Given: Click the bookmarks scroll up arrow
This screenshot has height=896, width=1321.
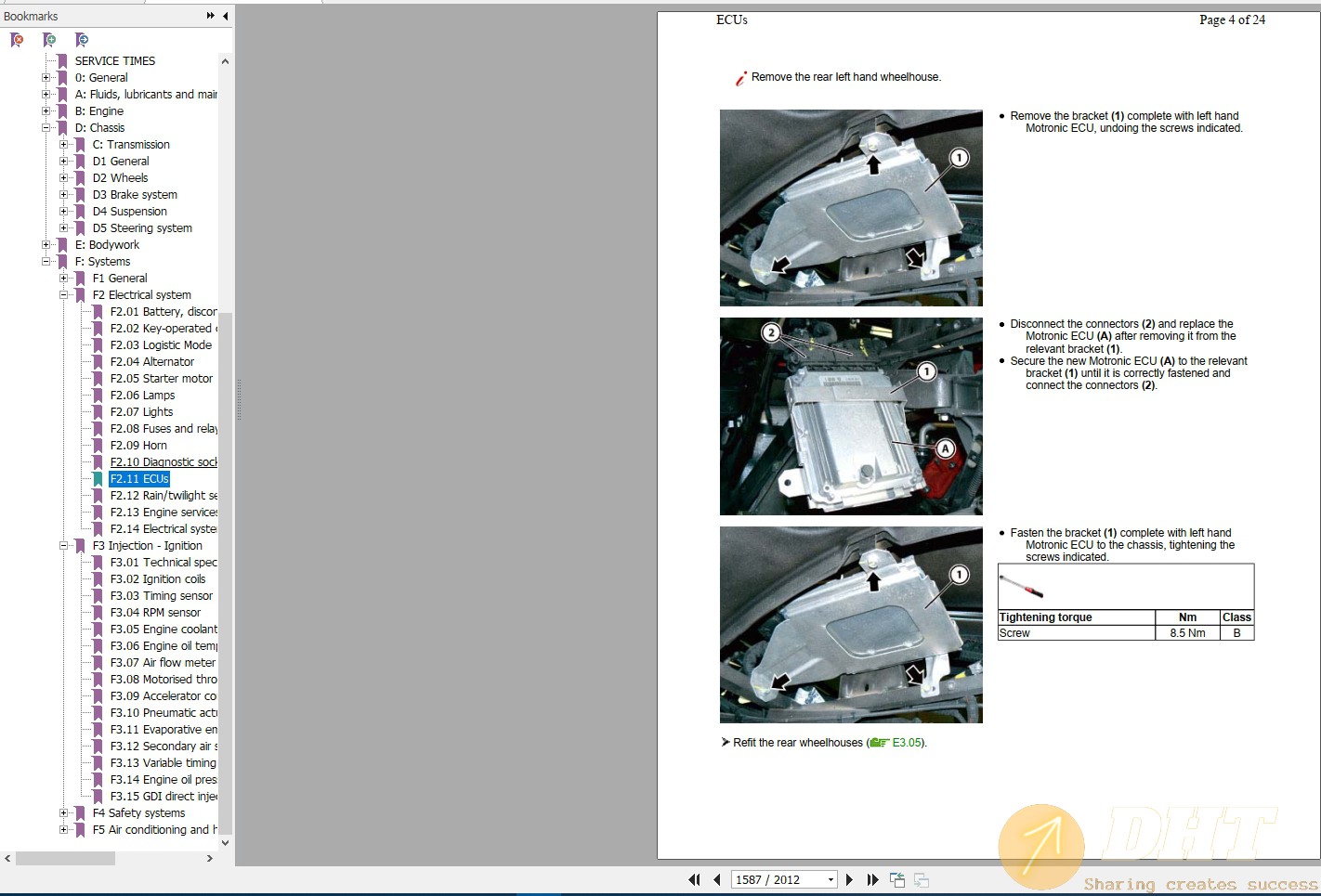Looking at the screenshot, I should point(225,61).
